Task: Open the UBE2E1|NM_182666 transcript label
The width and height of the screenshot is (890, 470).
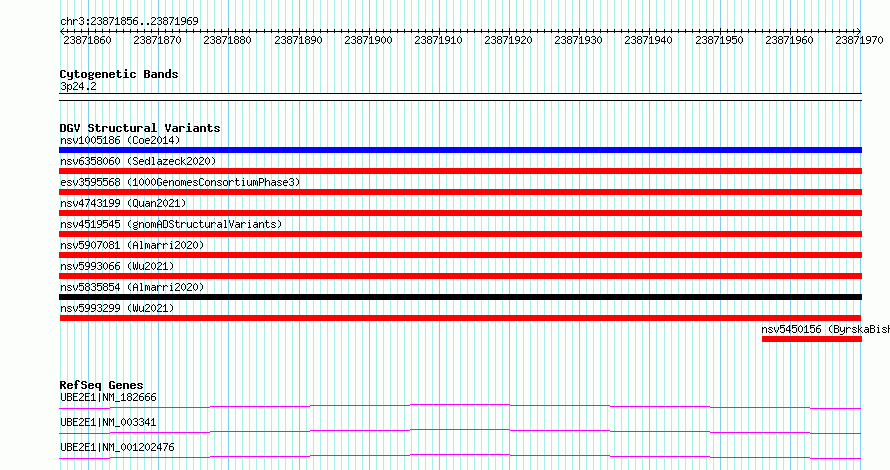Action: (x=108, y=397)
